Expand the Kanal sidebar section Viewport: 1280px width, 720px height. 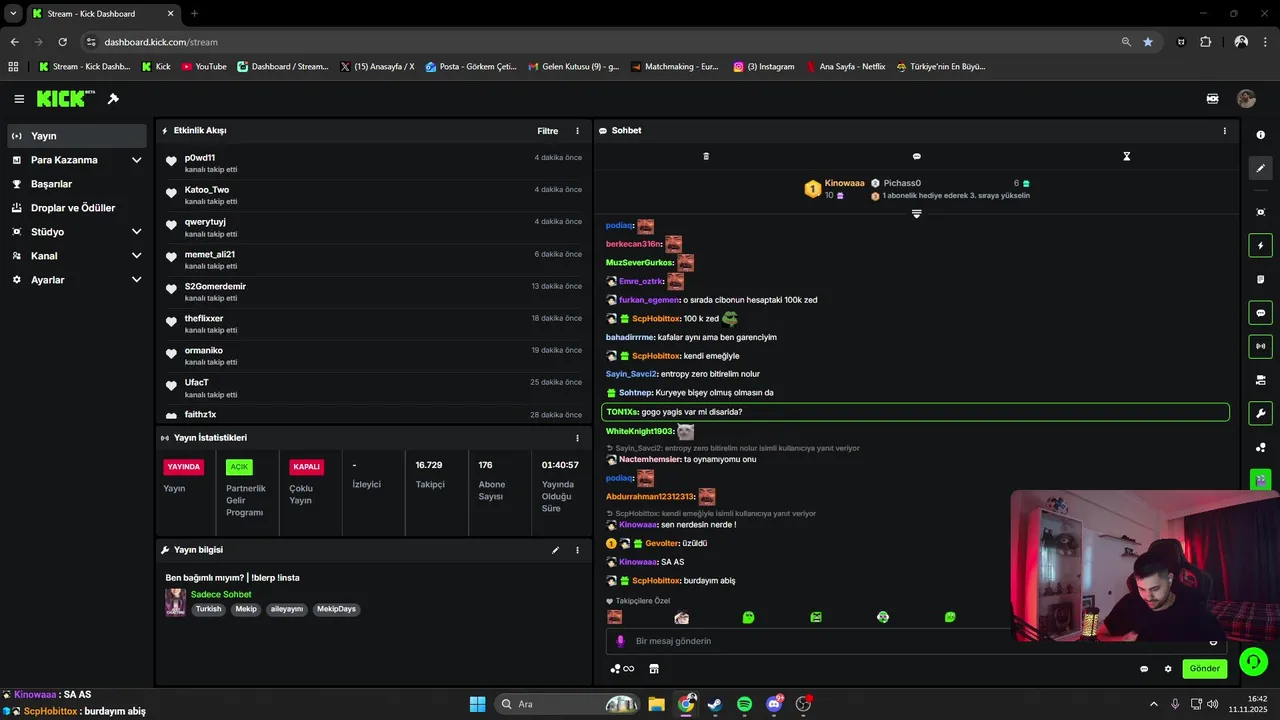(x=136, y=256)
